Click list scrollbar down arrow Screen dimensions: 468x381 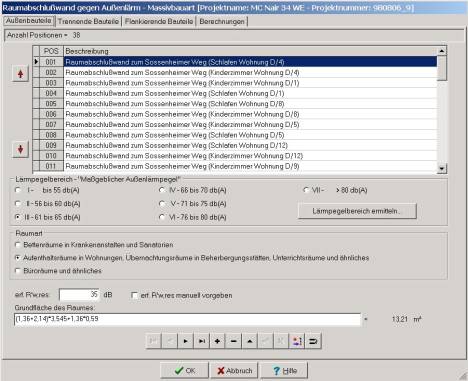point(442,169)
